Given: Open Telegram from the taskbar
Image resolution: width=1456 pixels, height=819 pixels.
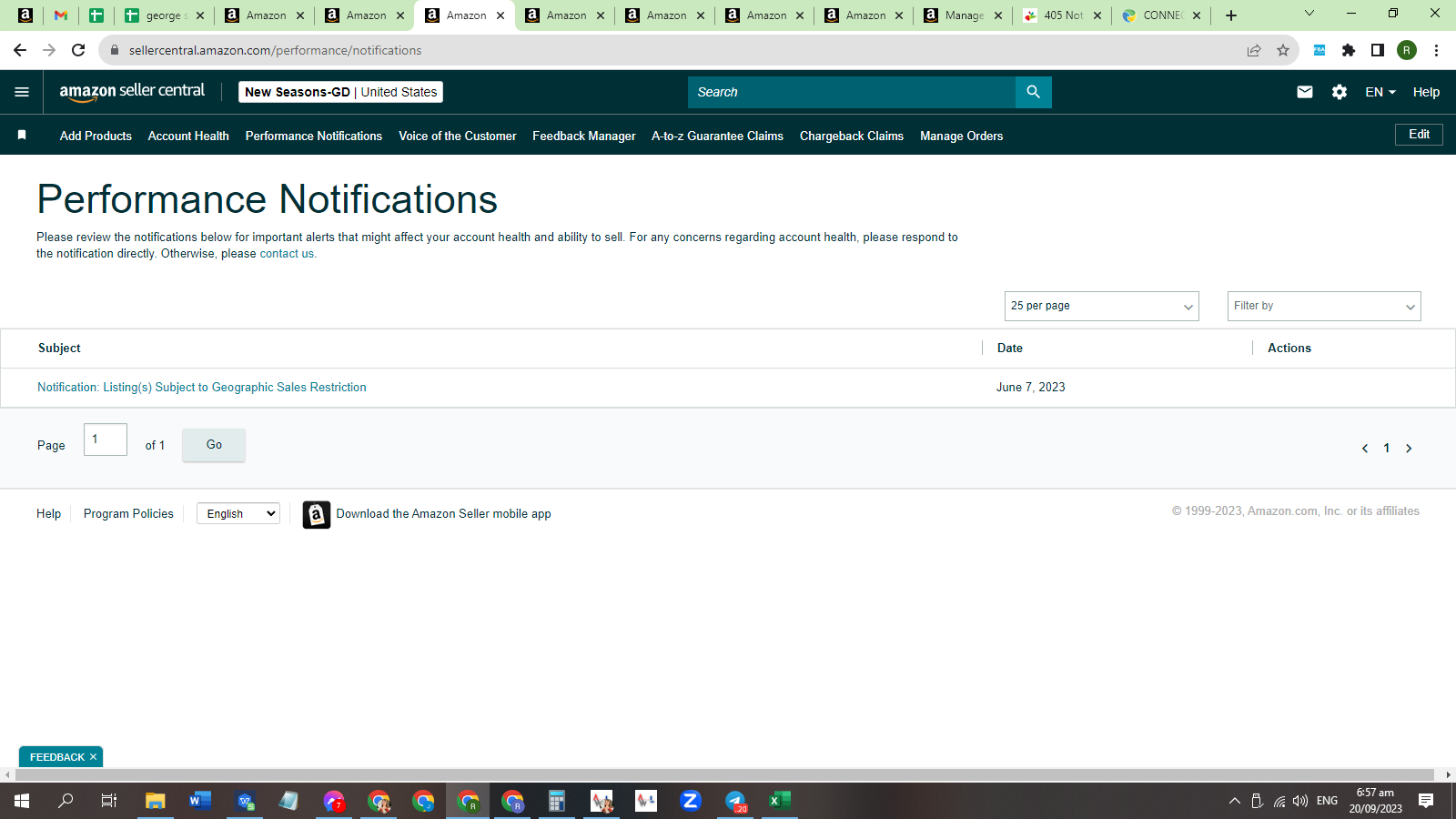Looking at the screenshot, I should coord(735,801).
